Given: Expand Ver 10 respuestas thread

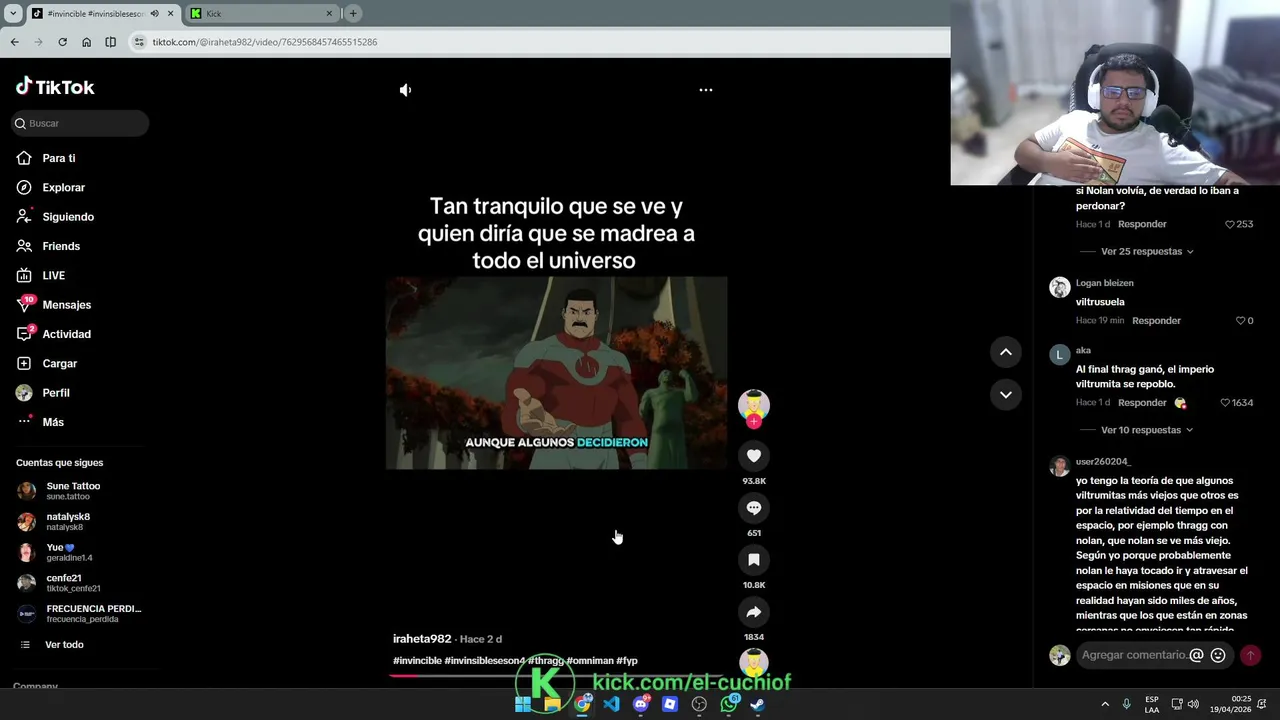Looking at the screenshot, I should (x=1147, y=430).
